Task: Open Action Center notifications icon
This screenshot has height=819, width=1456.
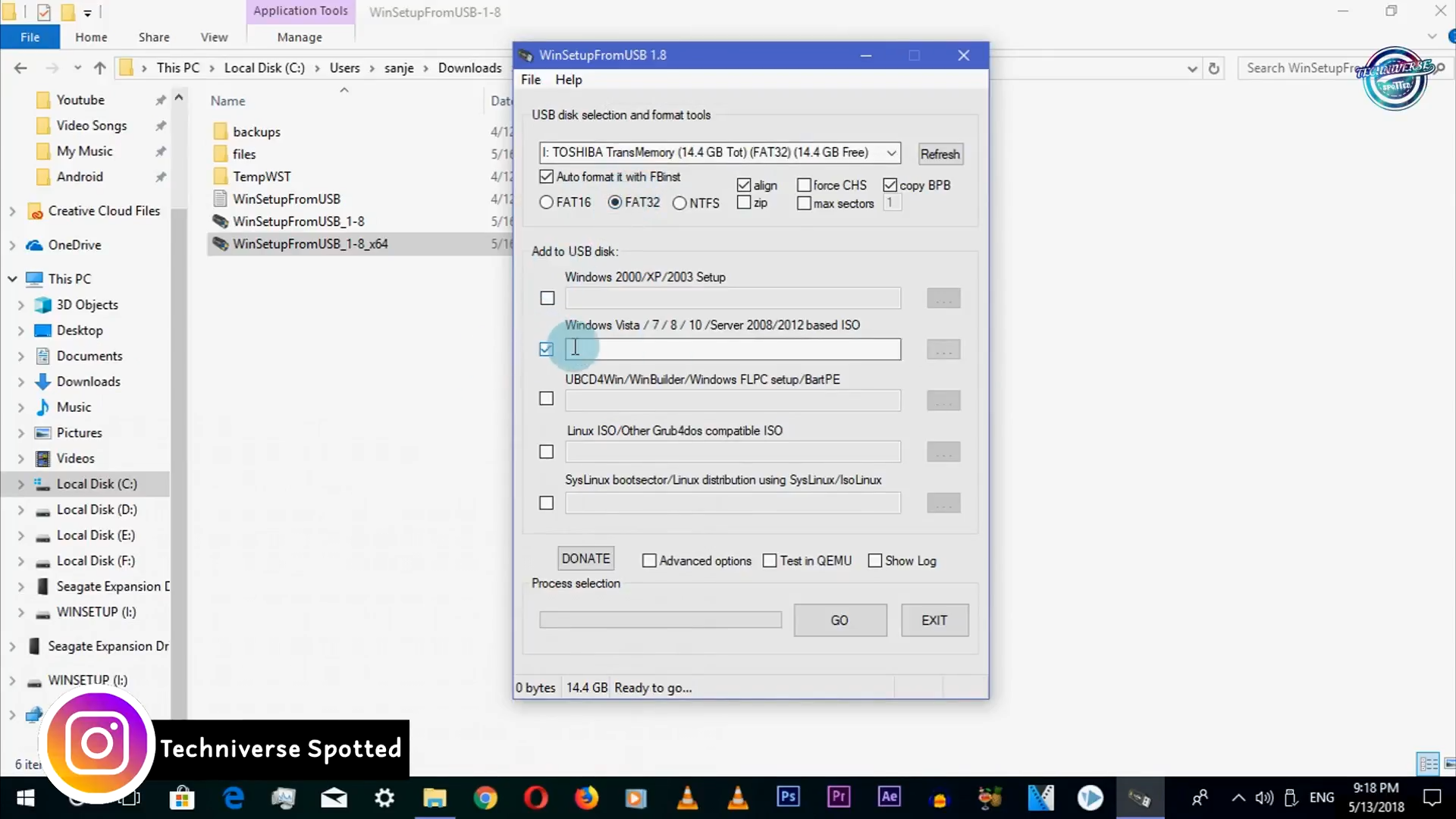Action: pos(1432,798)
